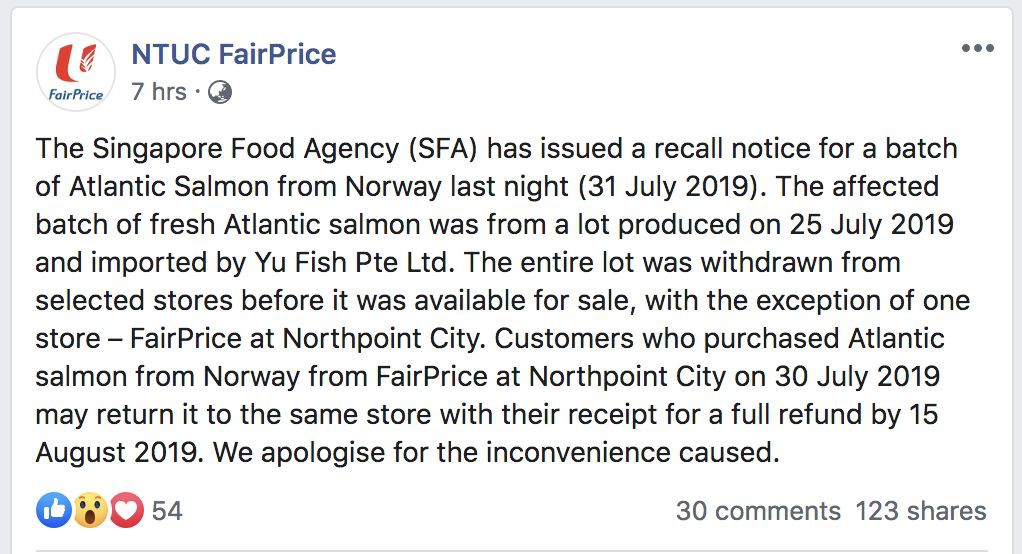Click the red Love heart reaction icon
This screenshot has height=554, width=1022.
click(x=126, y=511)
